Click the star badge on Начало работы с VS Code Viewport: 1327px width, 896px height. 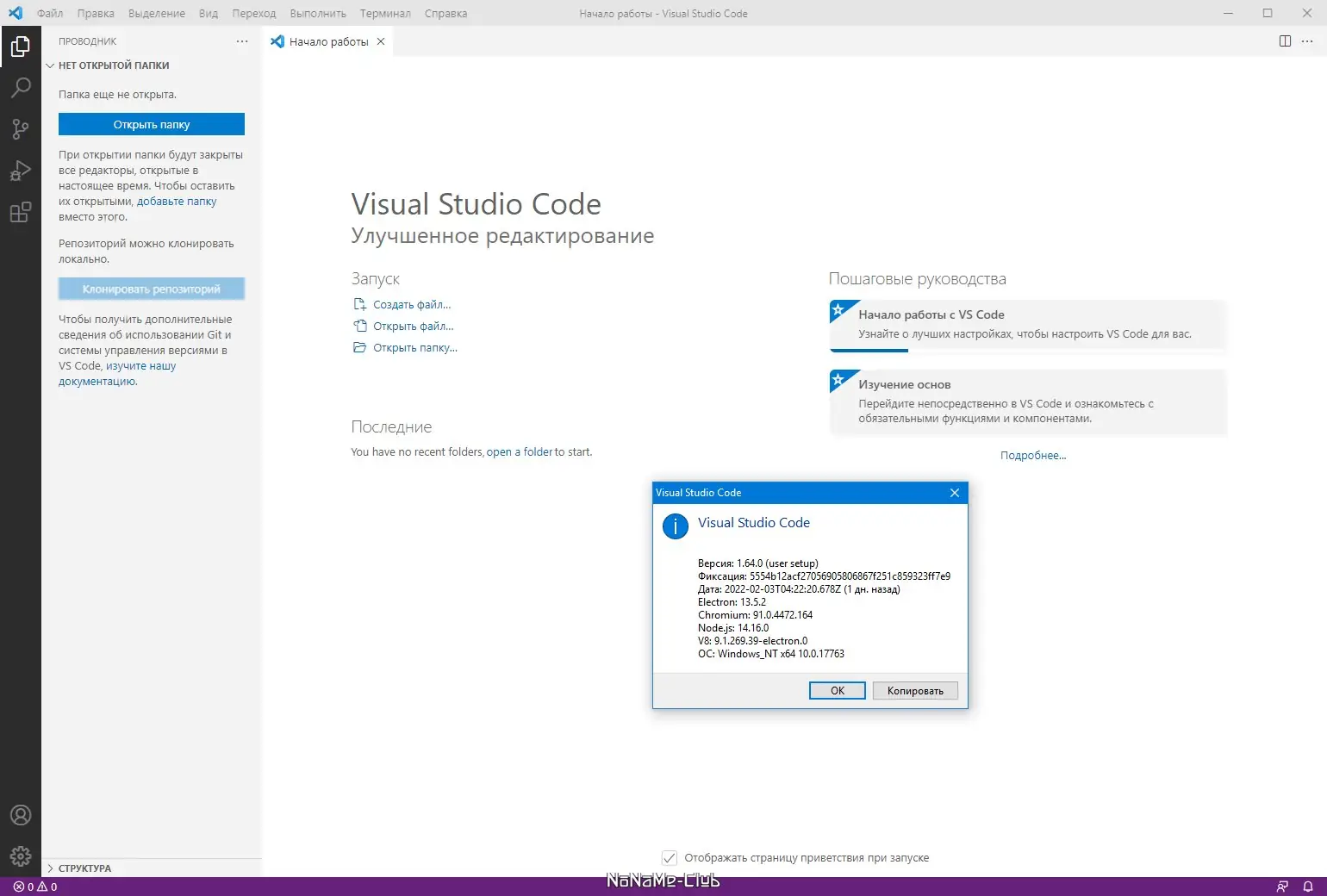838,309
